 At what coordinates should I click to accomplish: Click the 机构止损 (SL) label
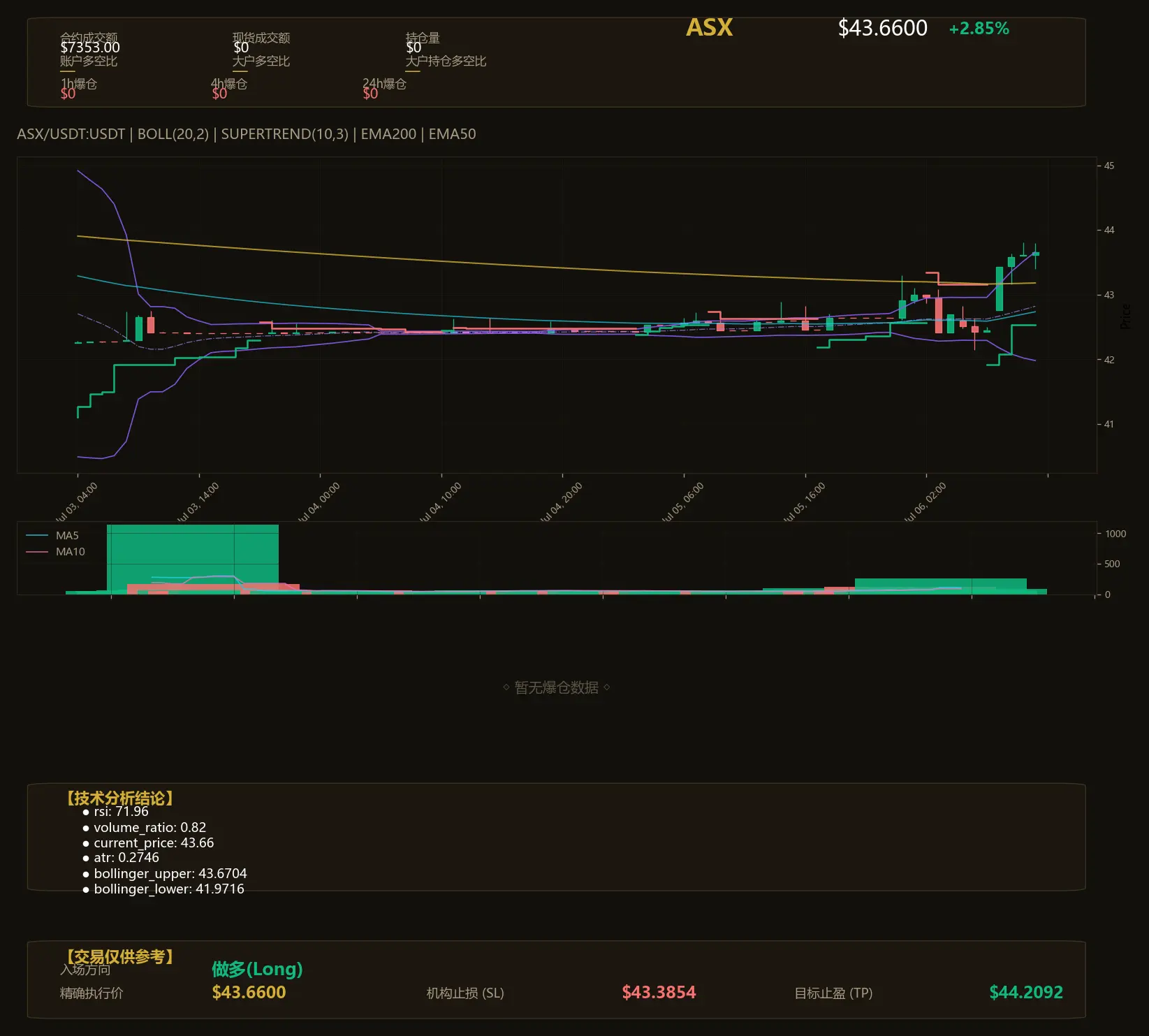[465, 993]
